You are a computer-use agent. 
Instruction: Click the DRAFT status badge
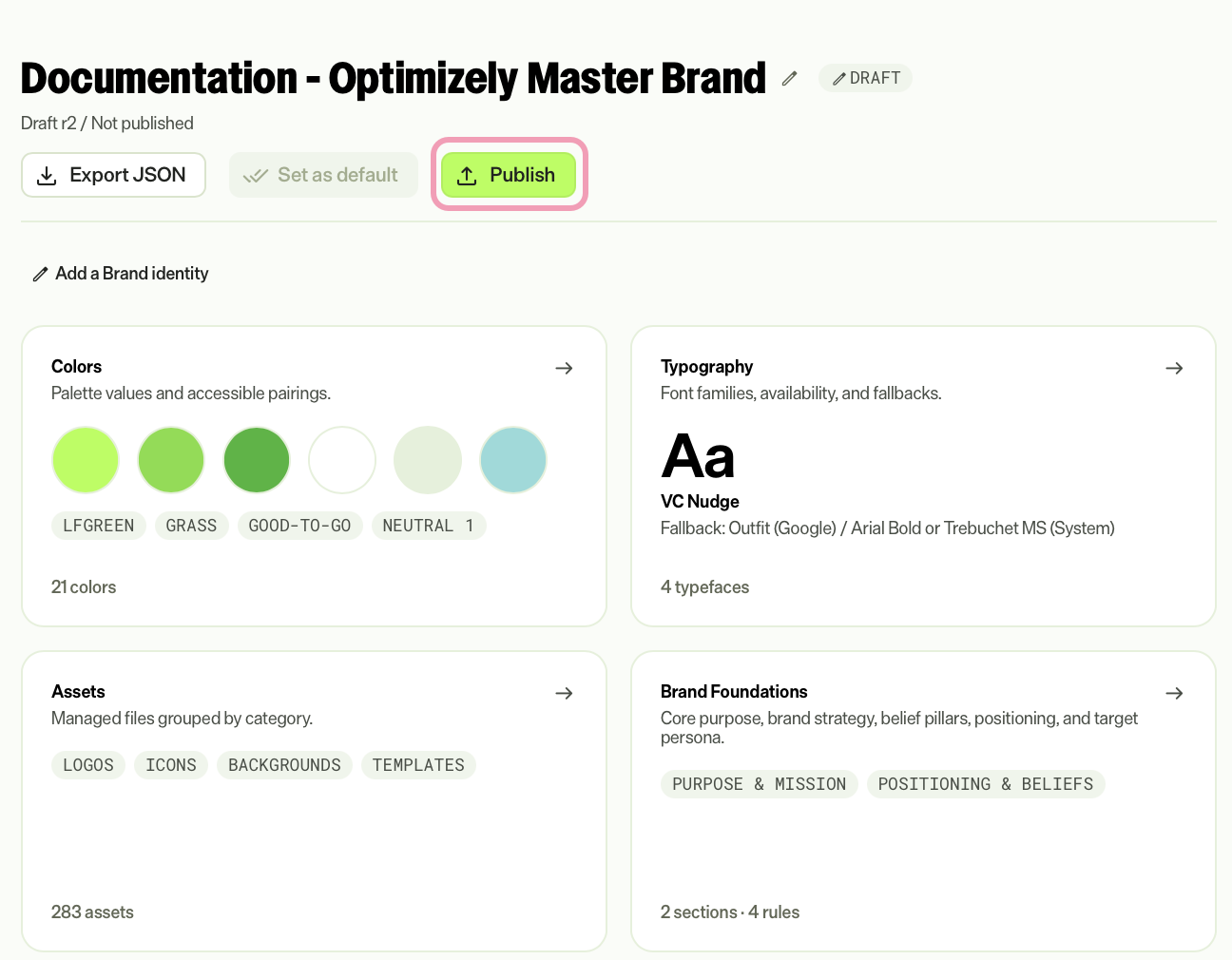tap(865, 78)
